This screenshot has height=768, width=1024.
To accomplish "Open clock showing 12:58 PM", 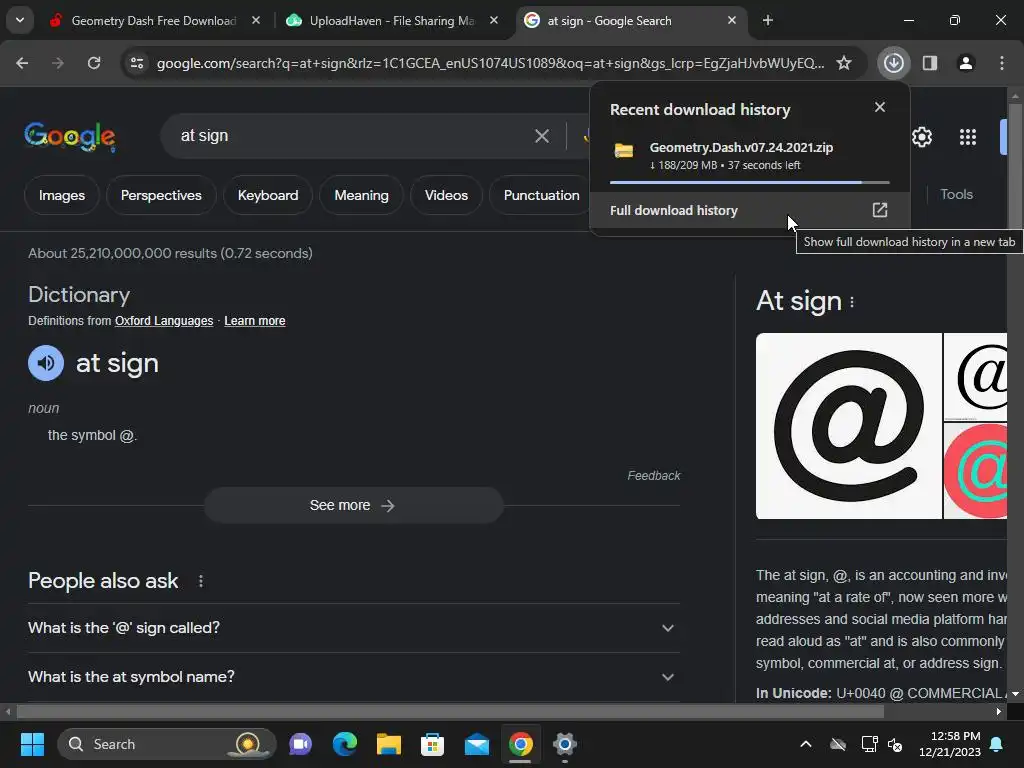I will click(949, 744).
